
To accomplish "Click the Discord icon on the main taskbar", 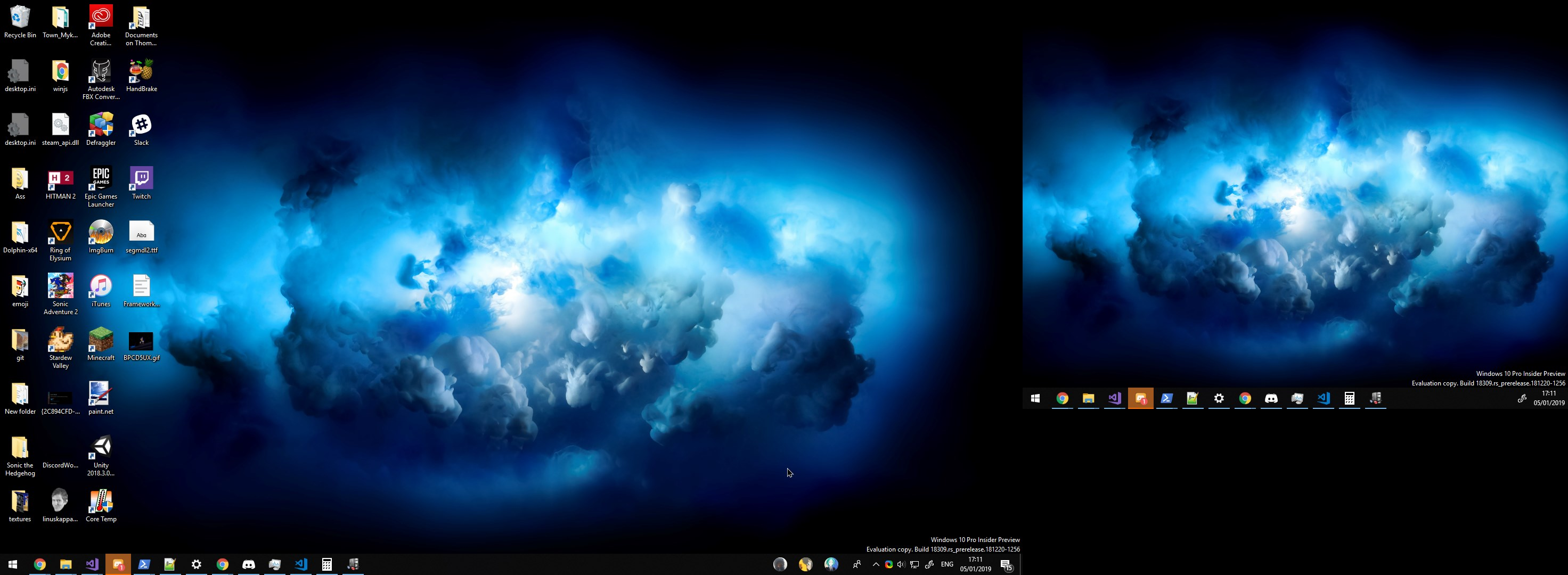I will [248, 565].
